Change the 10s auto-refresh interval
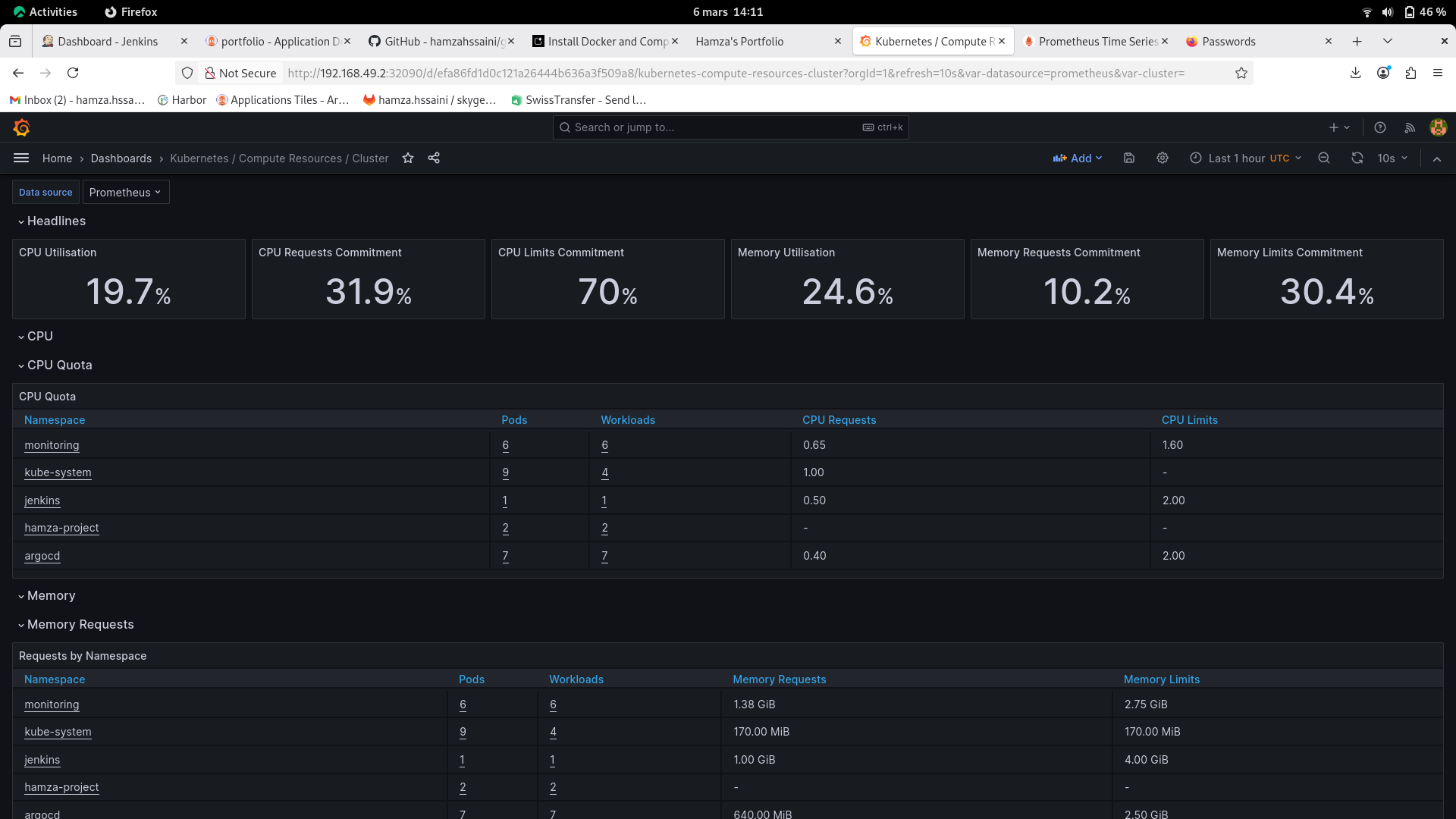 click(x=1391, y=158)
